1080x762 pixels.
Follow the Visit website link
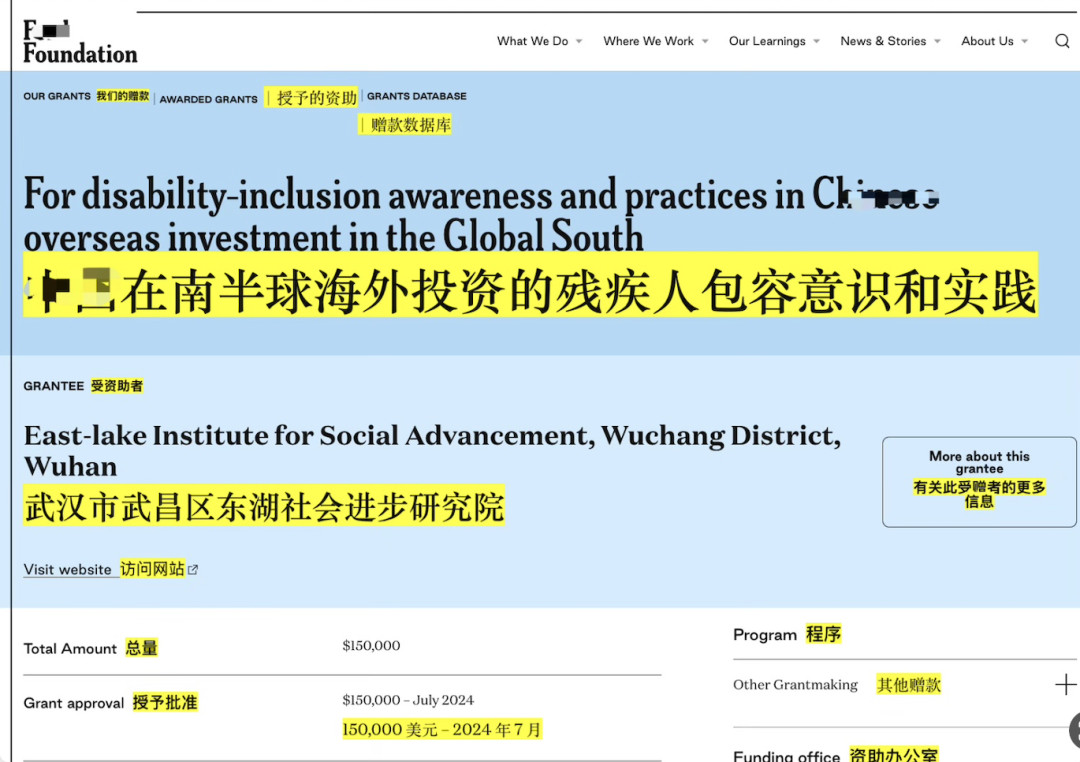point(68,570)
